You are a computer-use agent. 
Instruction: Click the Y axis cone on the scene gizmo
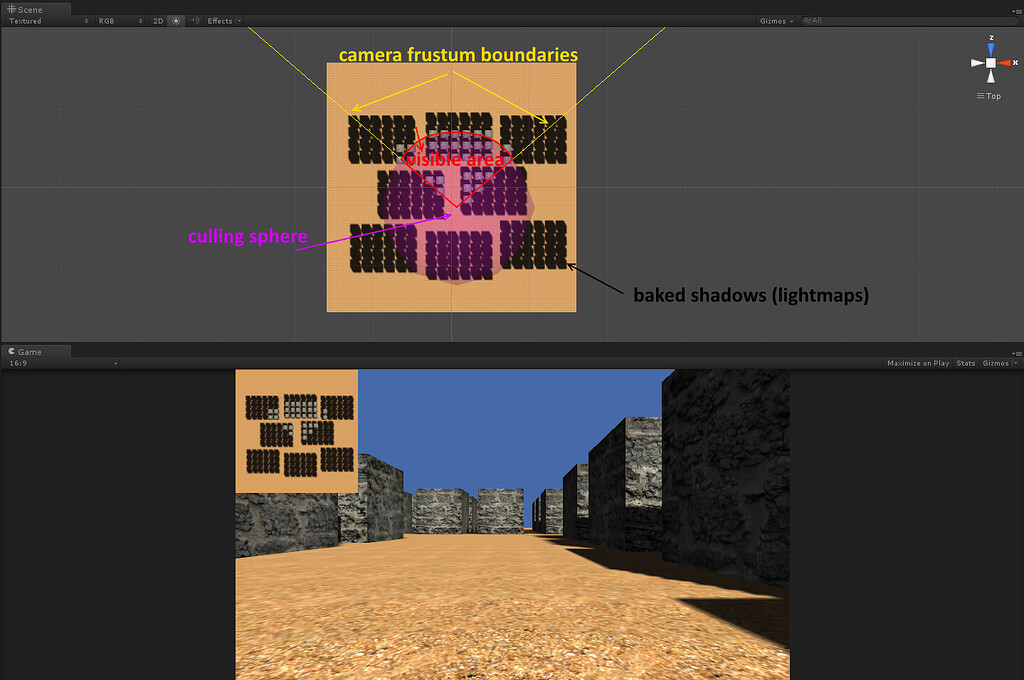coord(990,76)
